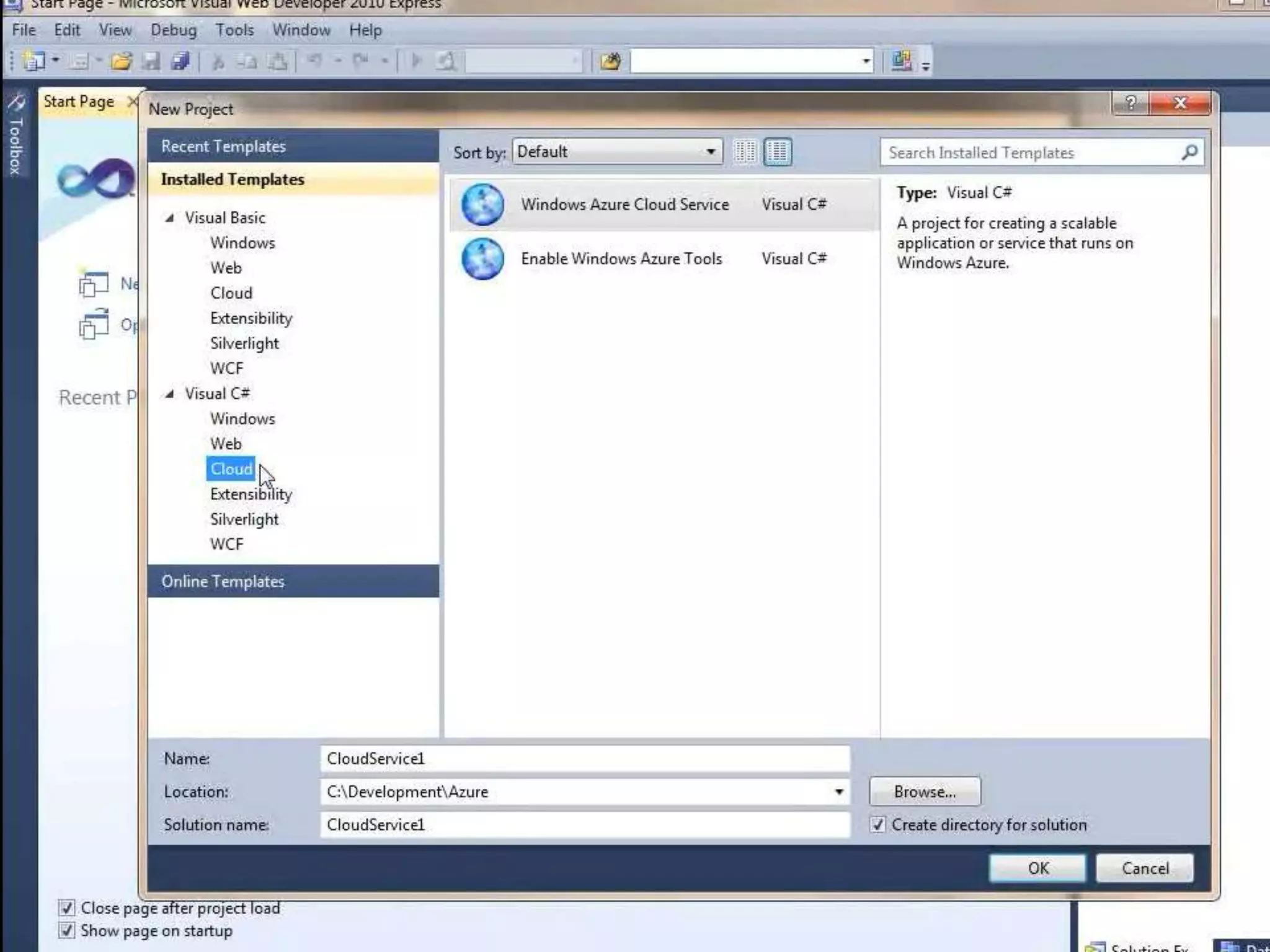Open the Tools menu

[234, 30]
